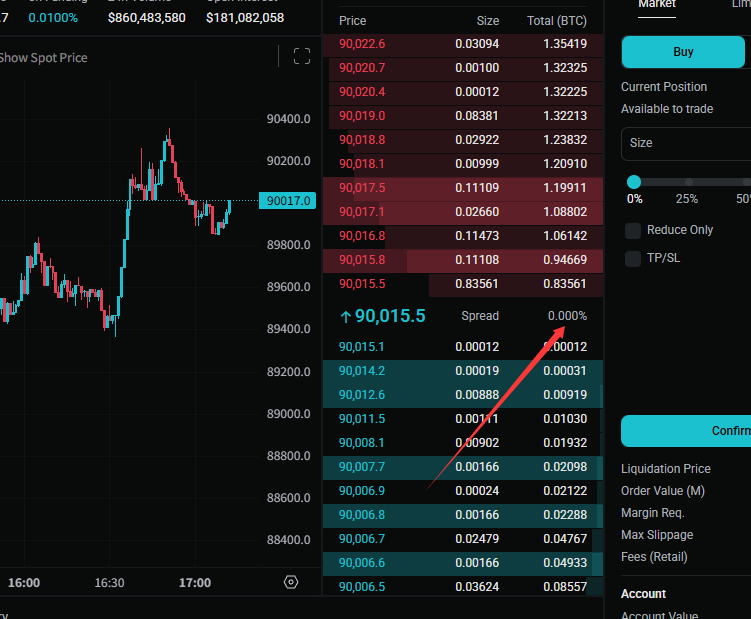This screenshot has height=619, width=751.
Task: Toggle the Show Spot Price option
Action: (x=43, y=58)
